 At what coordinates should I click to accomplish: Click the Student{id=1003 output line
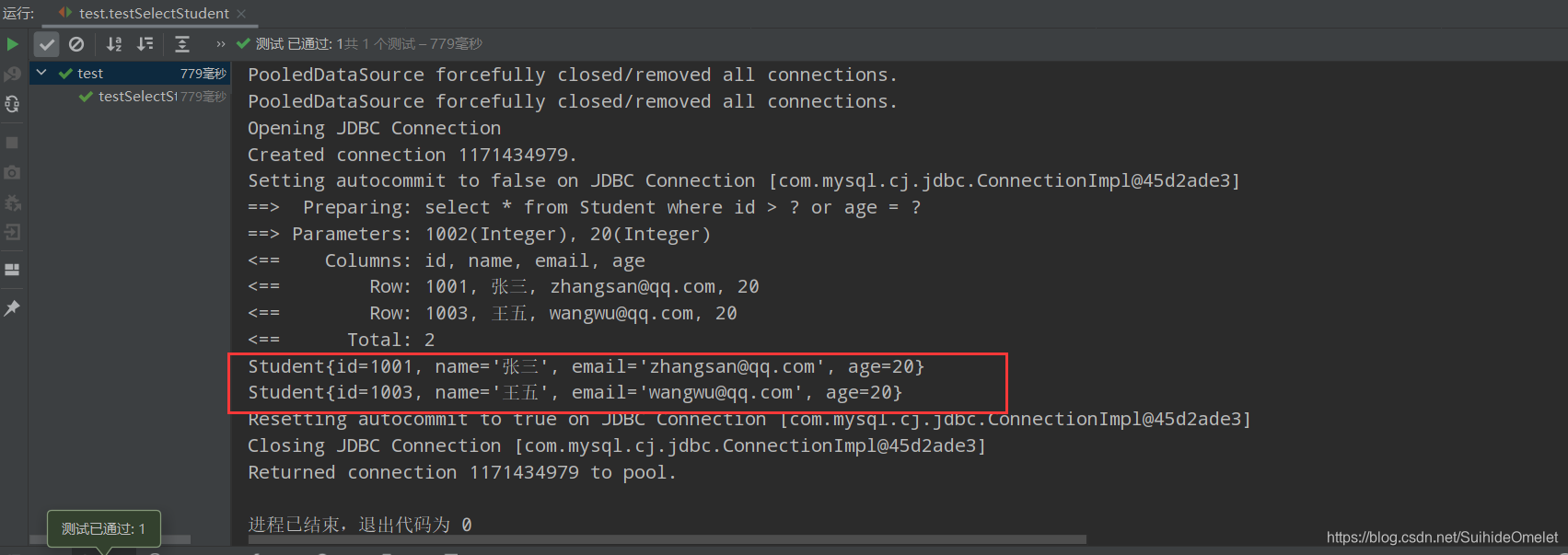(575, 393)
